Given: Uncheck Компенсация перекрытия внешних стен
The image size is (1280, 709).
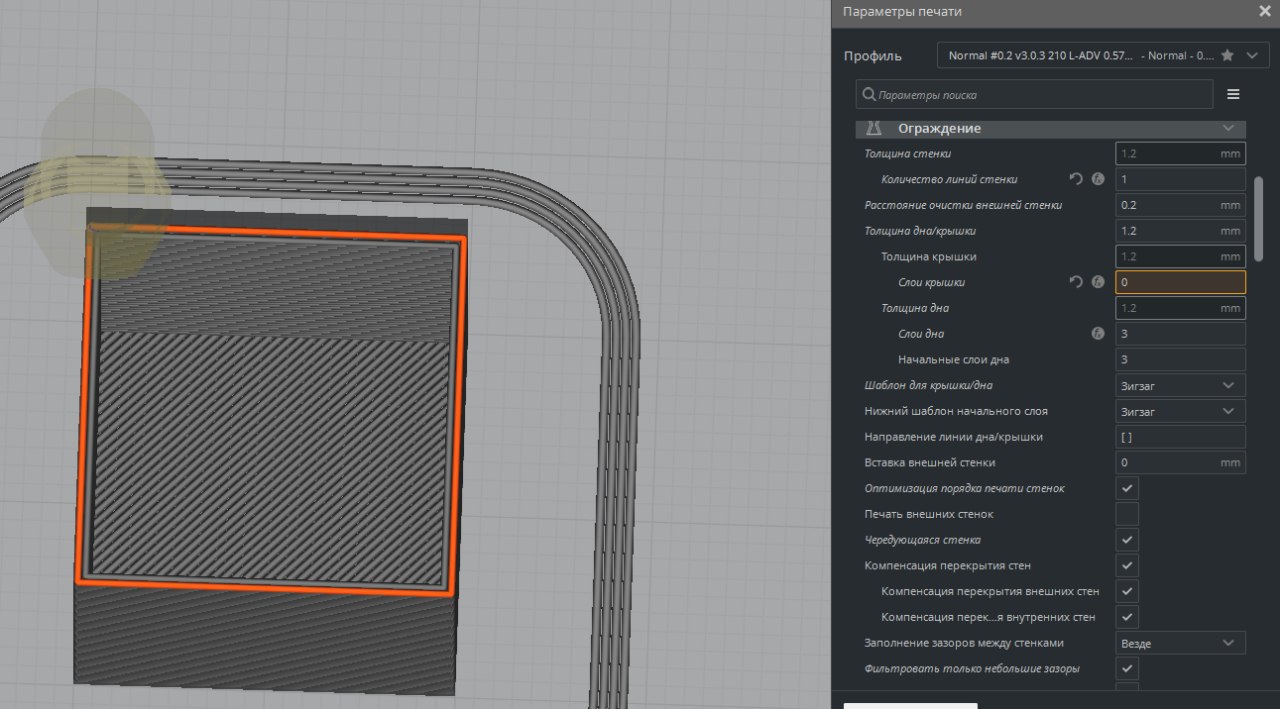Looking at the screenshot, I should (1127, 591).
